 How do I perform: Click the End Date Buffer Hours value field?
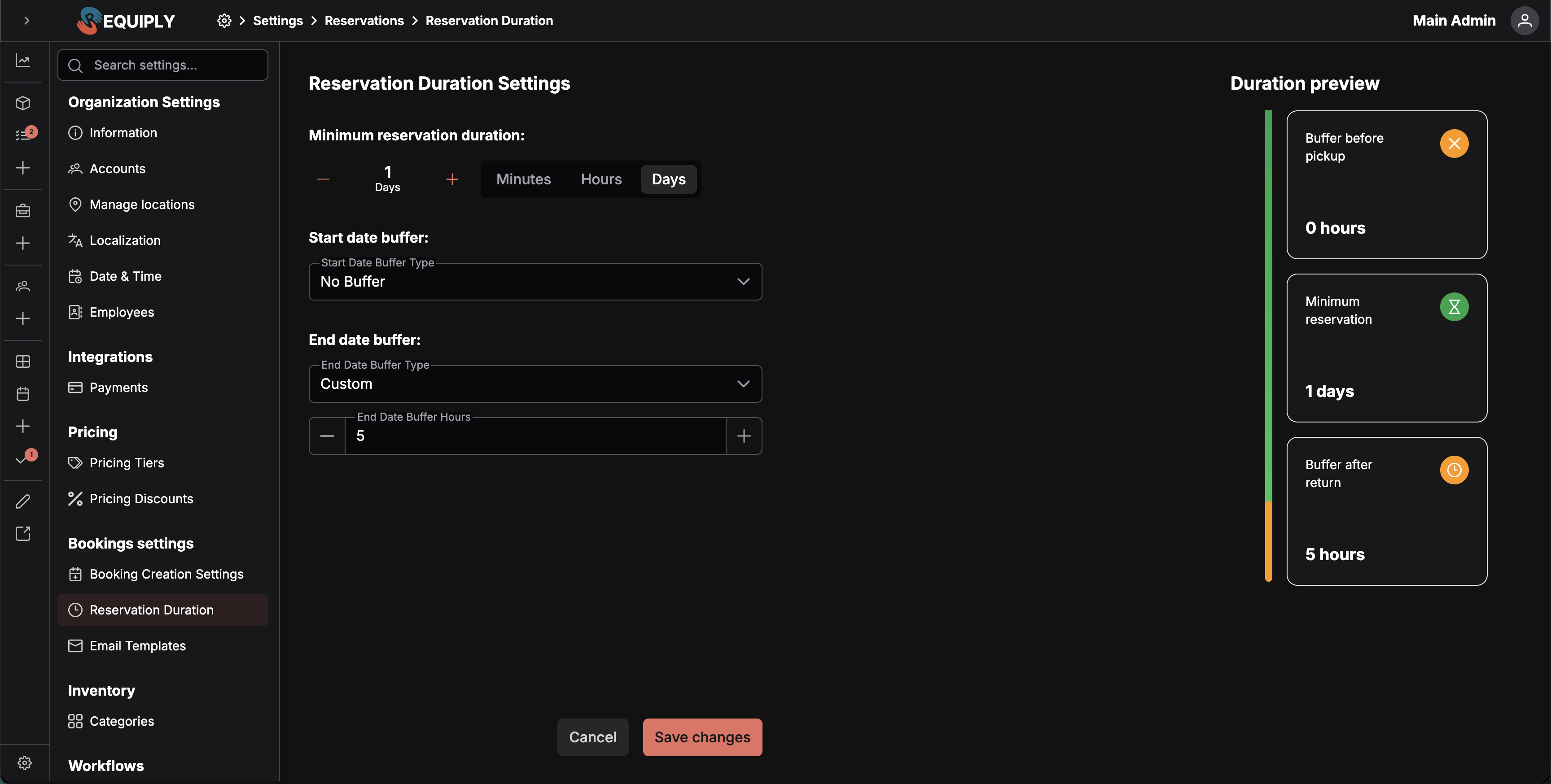click(x=535, y=436)
